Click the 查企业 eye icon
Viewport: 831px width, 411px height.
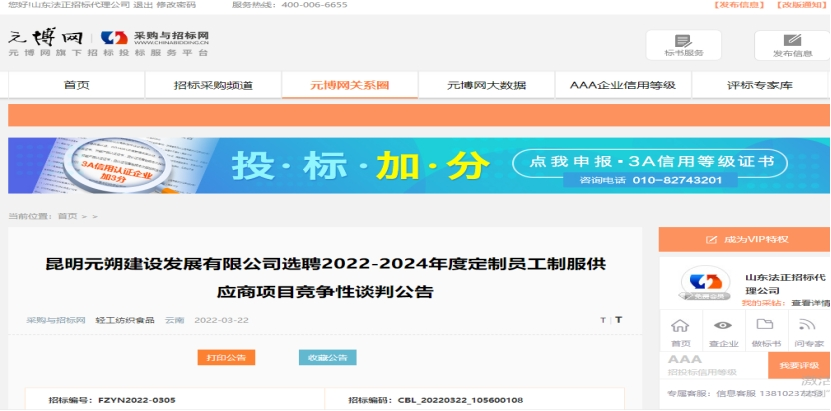pyautogui.click(x=723, y=326)
